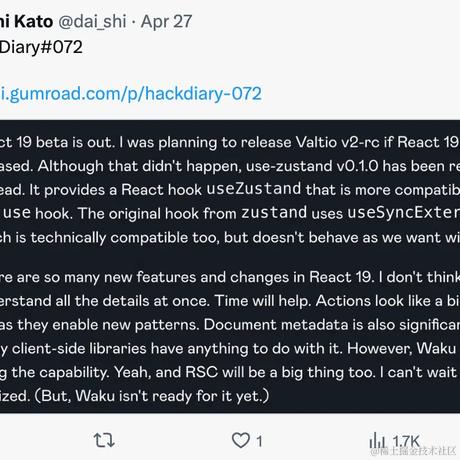The image size is (460, 460).
Task: Click the like count showing 1
Action: click(x=259, y=441)
